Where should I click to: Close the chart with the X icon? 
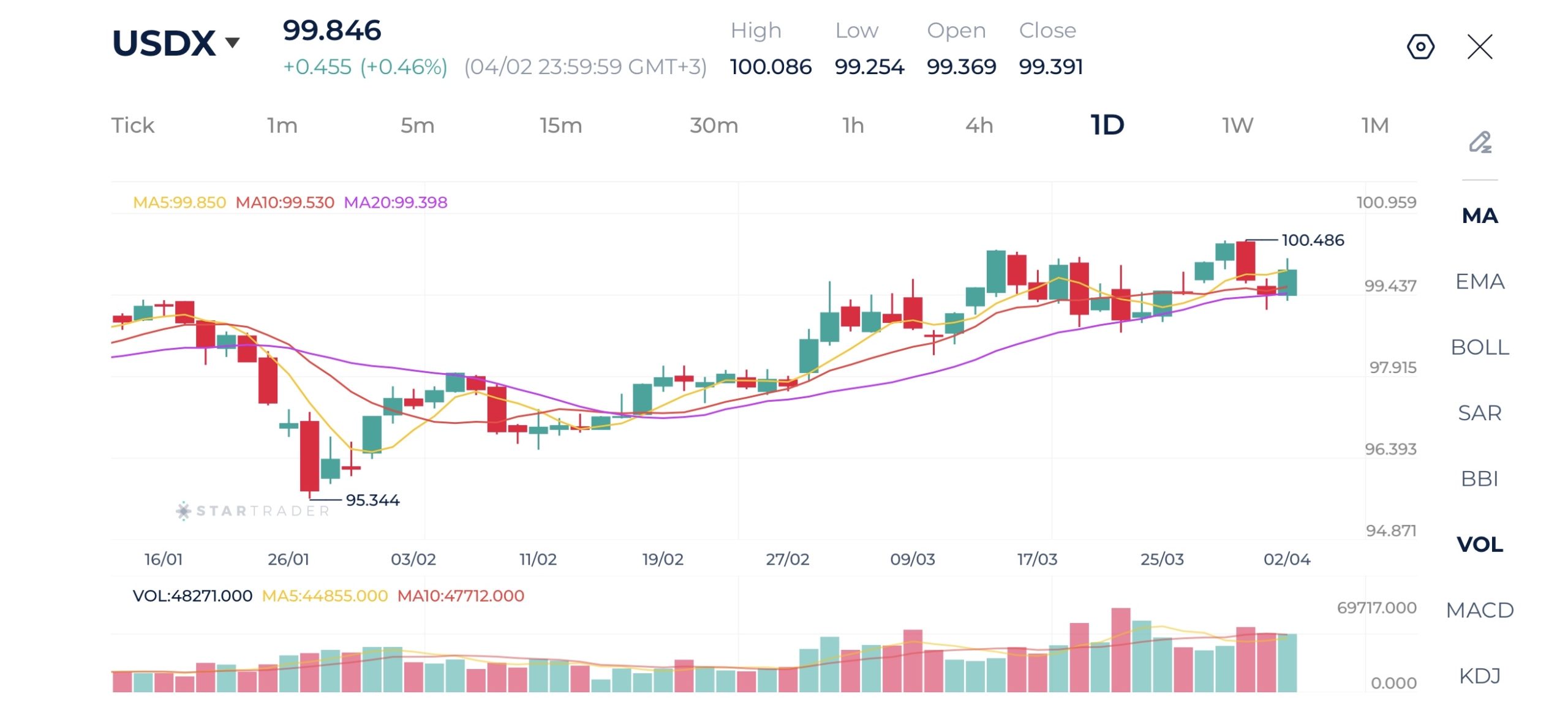pyautogui.click(x=1480, y=47)
